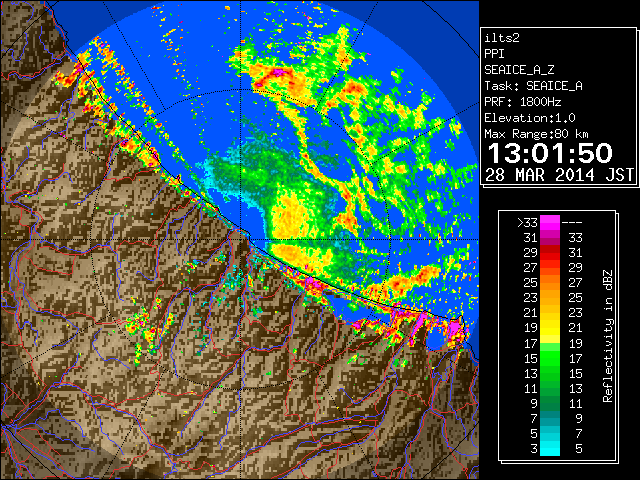The width and height of the screenshot is (640, 480).
Task: Click the 'PRF: 1800Hz' text
Action: 523,102
